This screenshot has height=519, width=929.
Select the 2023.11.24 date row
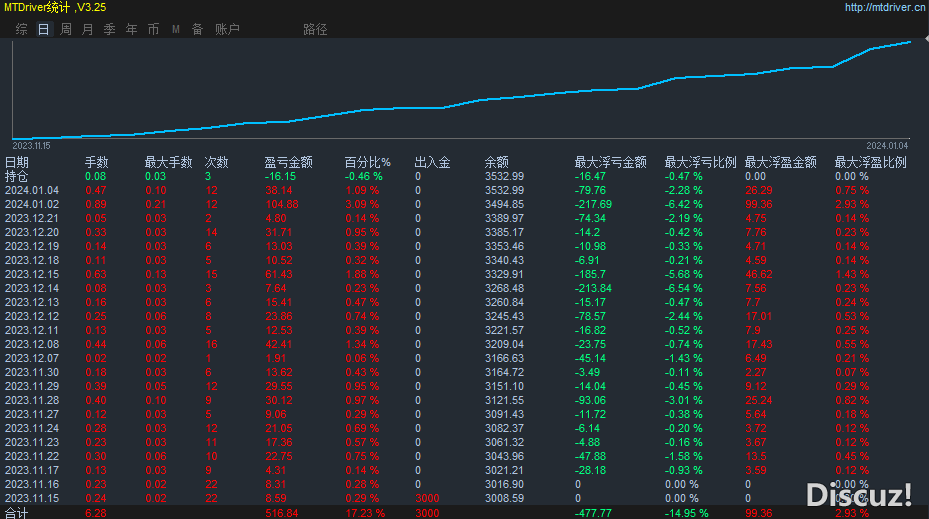[x=464, y=428]
